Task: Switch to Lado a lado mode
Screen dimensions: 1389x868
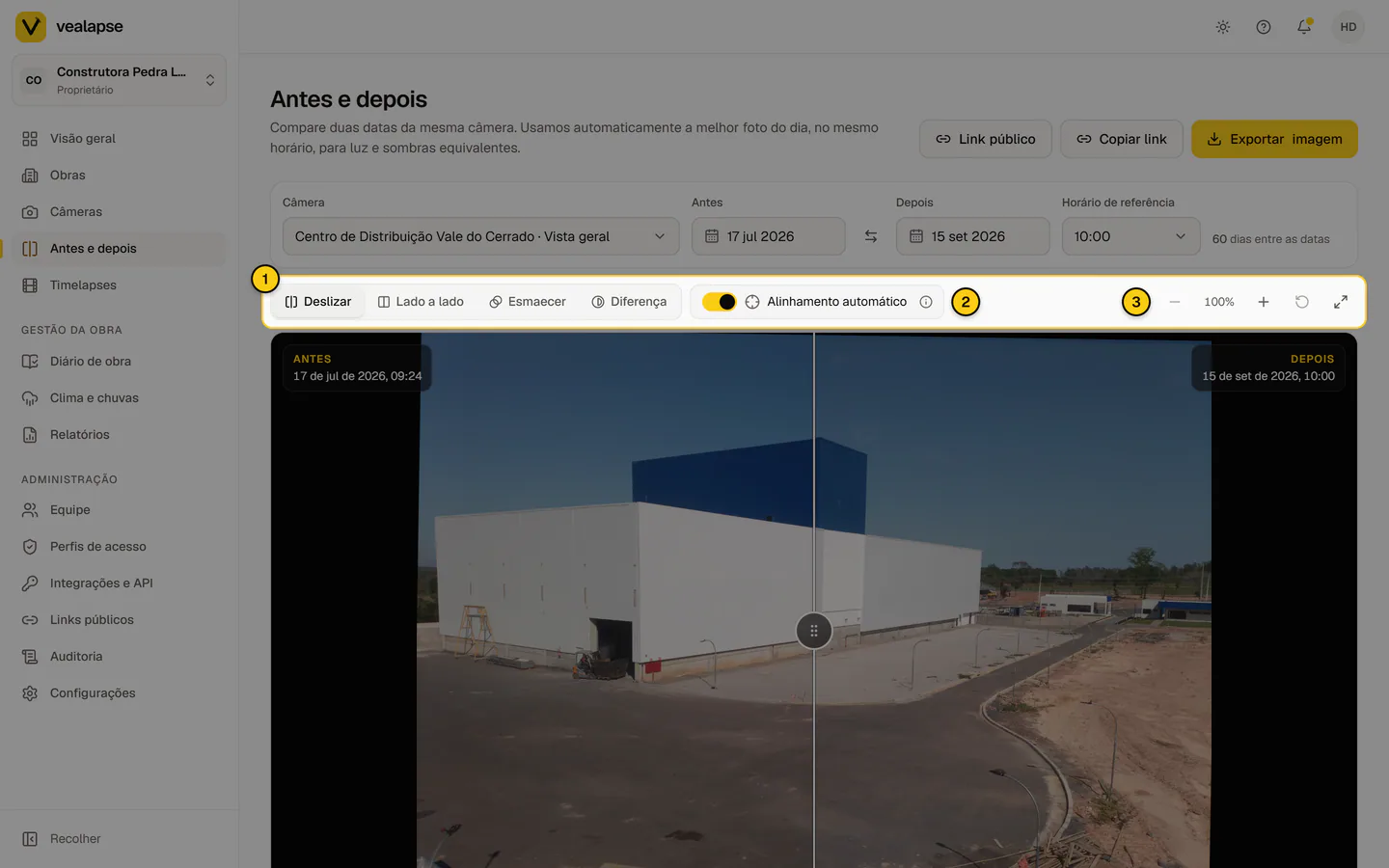Action: 421,302
